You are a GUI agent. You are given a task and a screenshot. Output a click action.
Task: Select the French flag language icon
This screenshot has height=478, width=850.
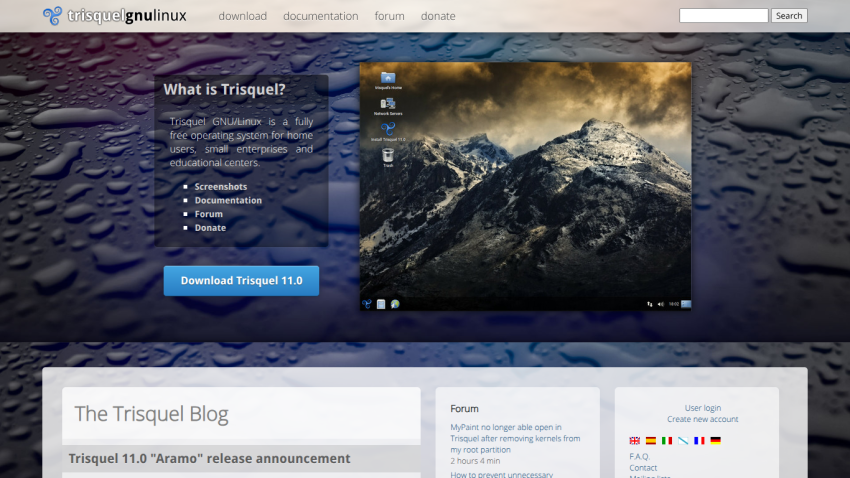(699, 441)
